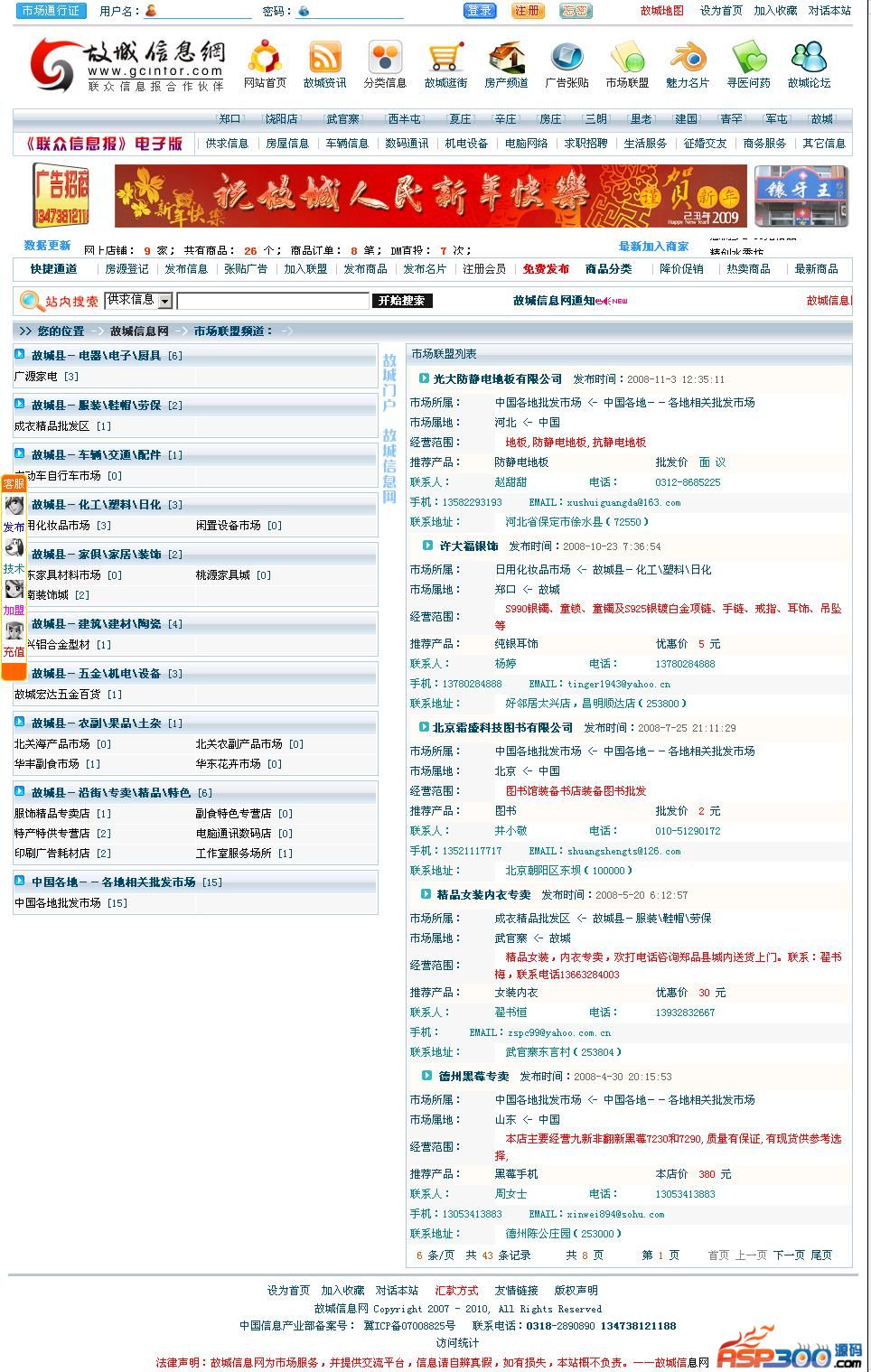Screen dimensions: 871x1372
Task: Open the 镶牙王 advertisement thumbnail
Action: click(x=801, y=196)
